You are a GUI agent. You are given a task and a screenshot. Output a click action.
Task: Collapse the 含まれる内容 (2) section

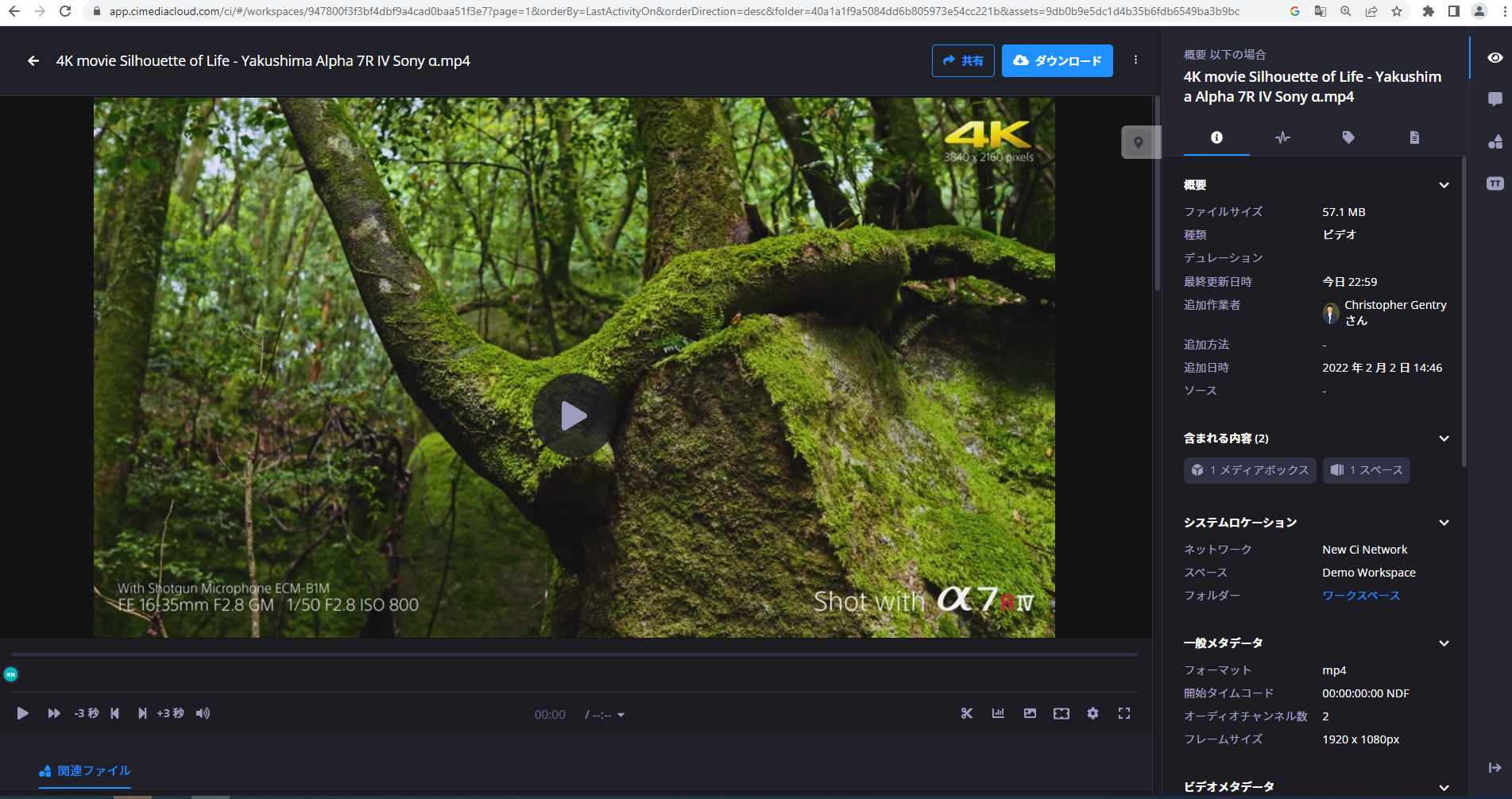point(1444,438)
